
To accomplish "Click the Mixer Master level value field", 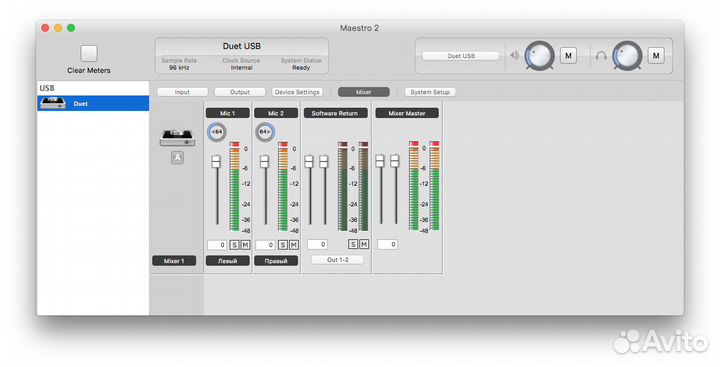I will (388, 244).
